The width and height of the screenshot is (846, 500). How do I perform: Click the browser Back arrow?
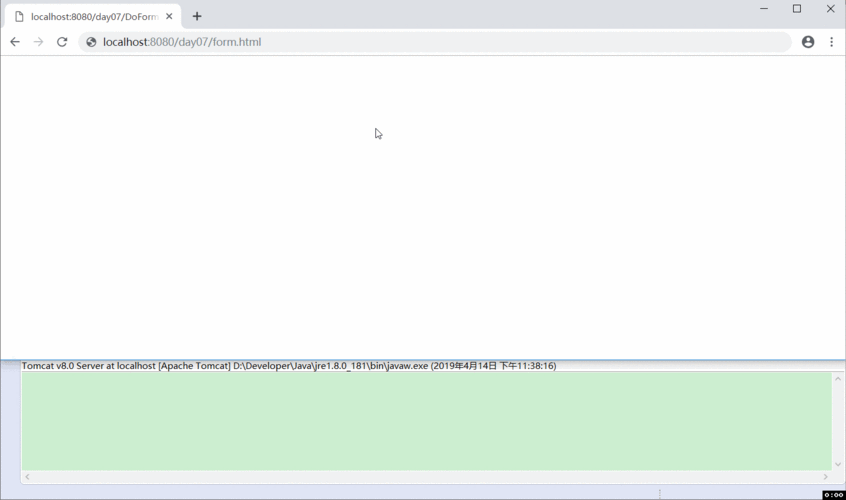click(15, 42)
